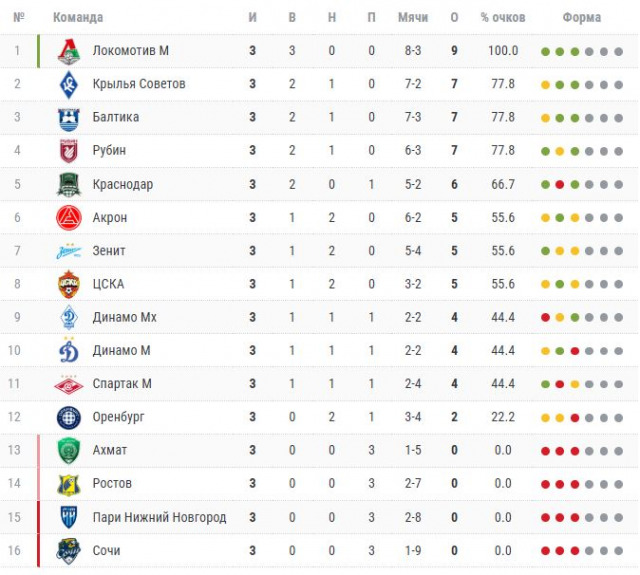Viewport: 640px width, 575px height.
Task: Click the Команда column header
Action: pos(77,18)
